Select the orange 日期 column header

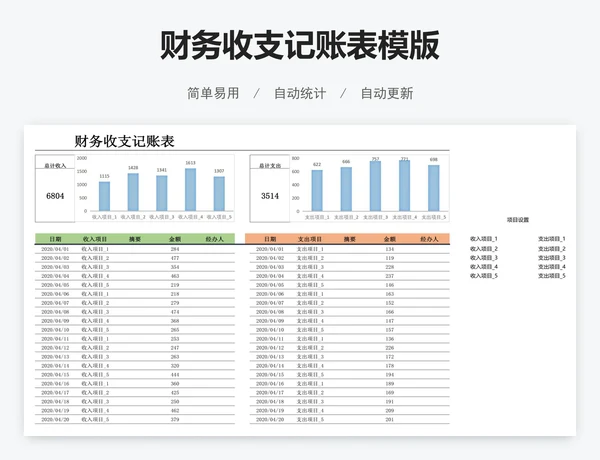(x=270, y=239)
